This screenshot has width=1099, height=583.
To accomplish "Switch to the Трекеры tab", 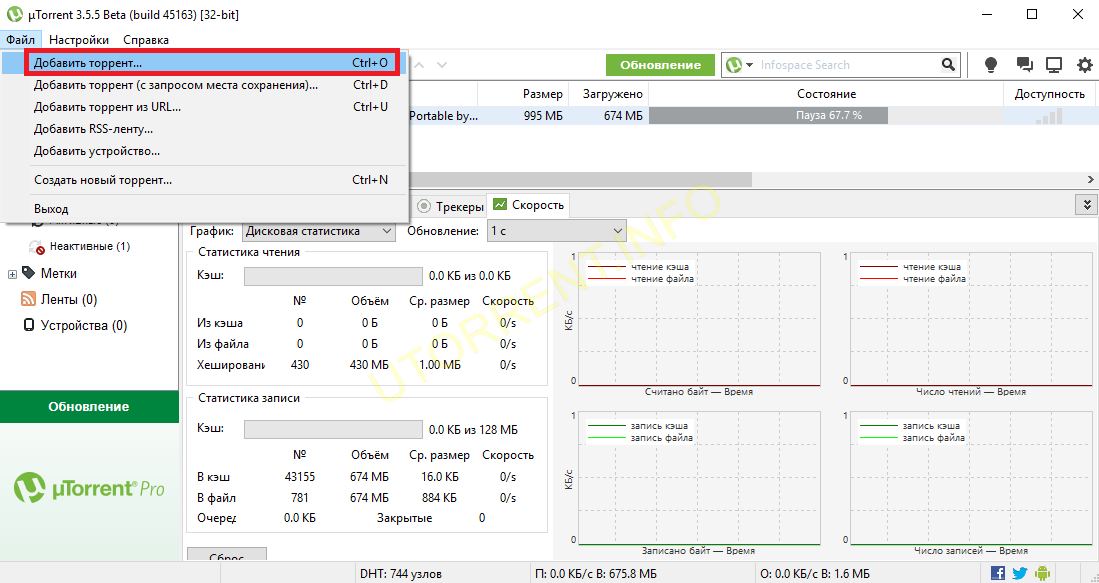I will pos(450,206).
